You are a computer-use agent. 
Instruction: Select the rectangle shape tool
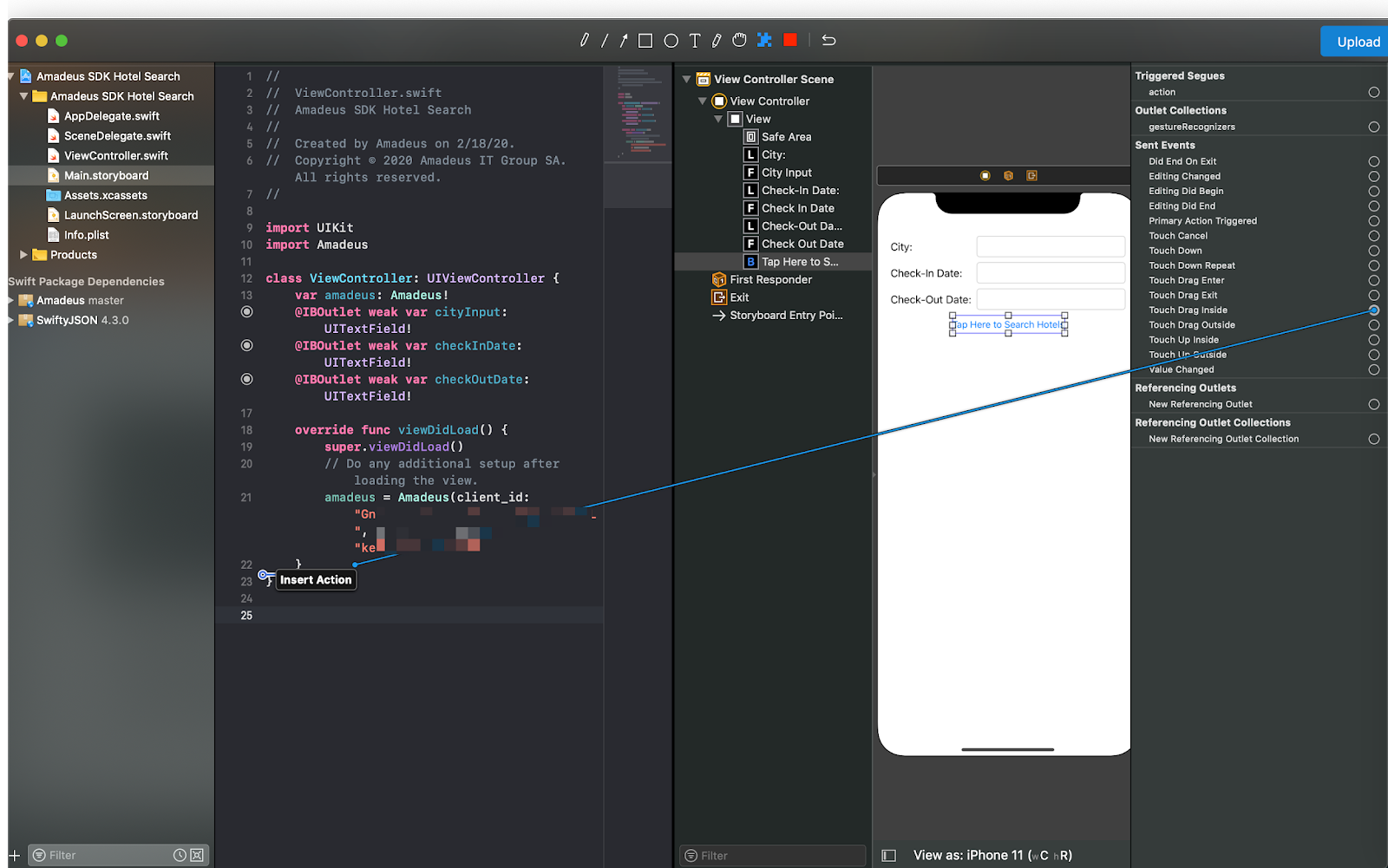(x=645, y=41)
